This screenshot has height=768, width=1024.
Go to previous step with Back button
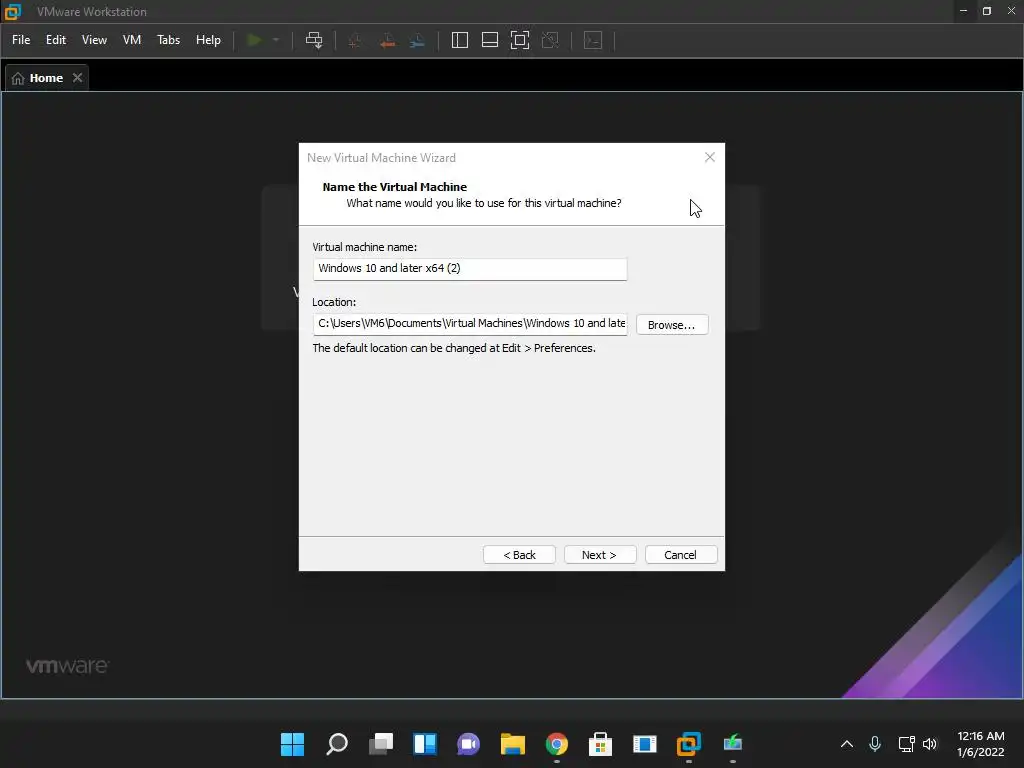pos(519,554)
